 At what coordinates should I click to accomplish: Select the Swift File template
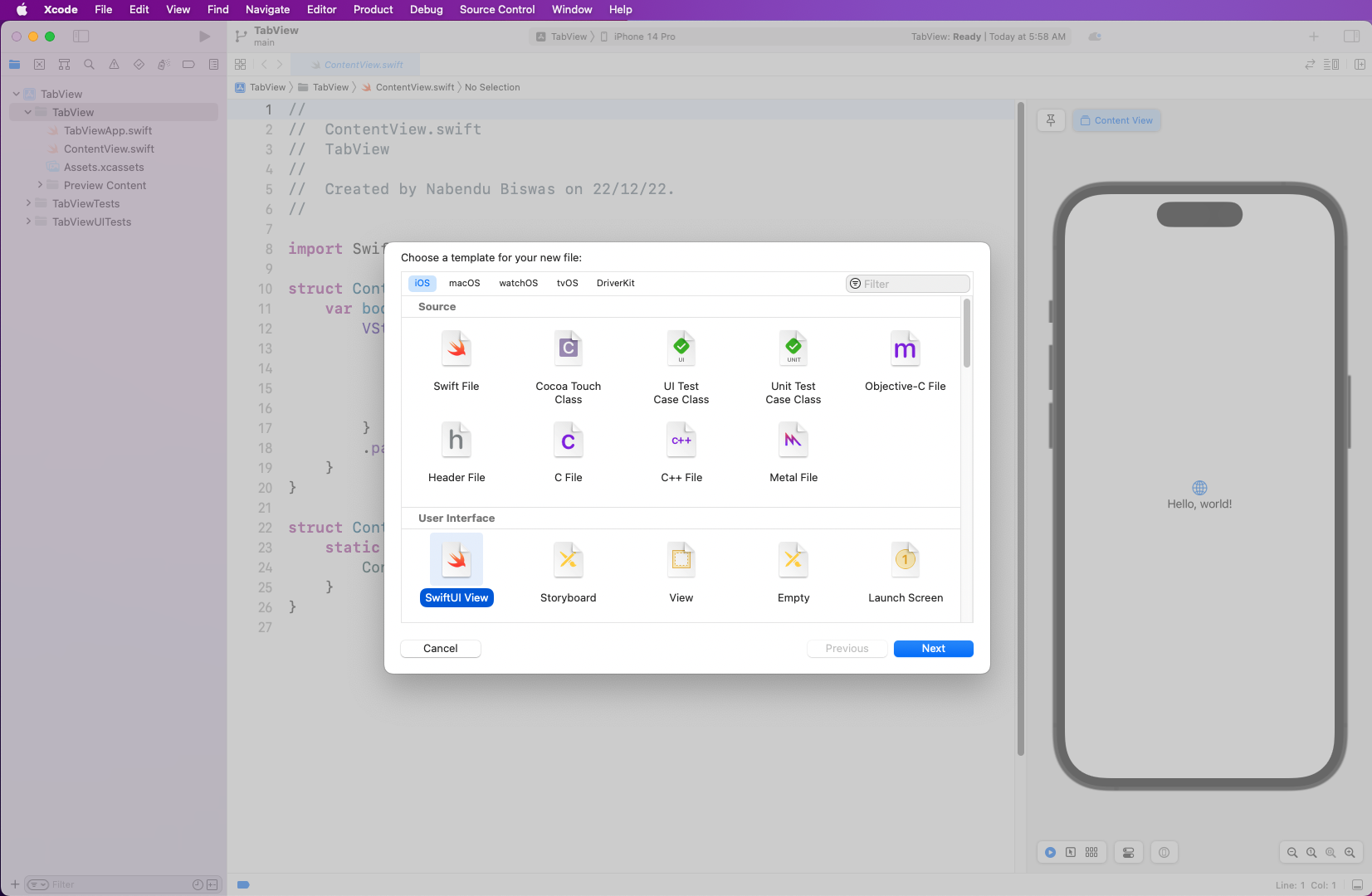pyautogui.click(x=457, y=361)
